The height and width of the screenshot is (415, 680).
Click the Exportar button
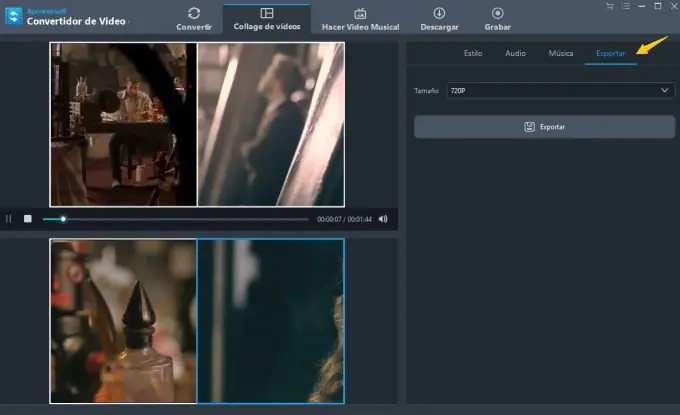tap(544, 127)
